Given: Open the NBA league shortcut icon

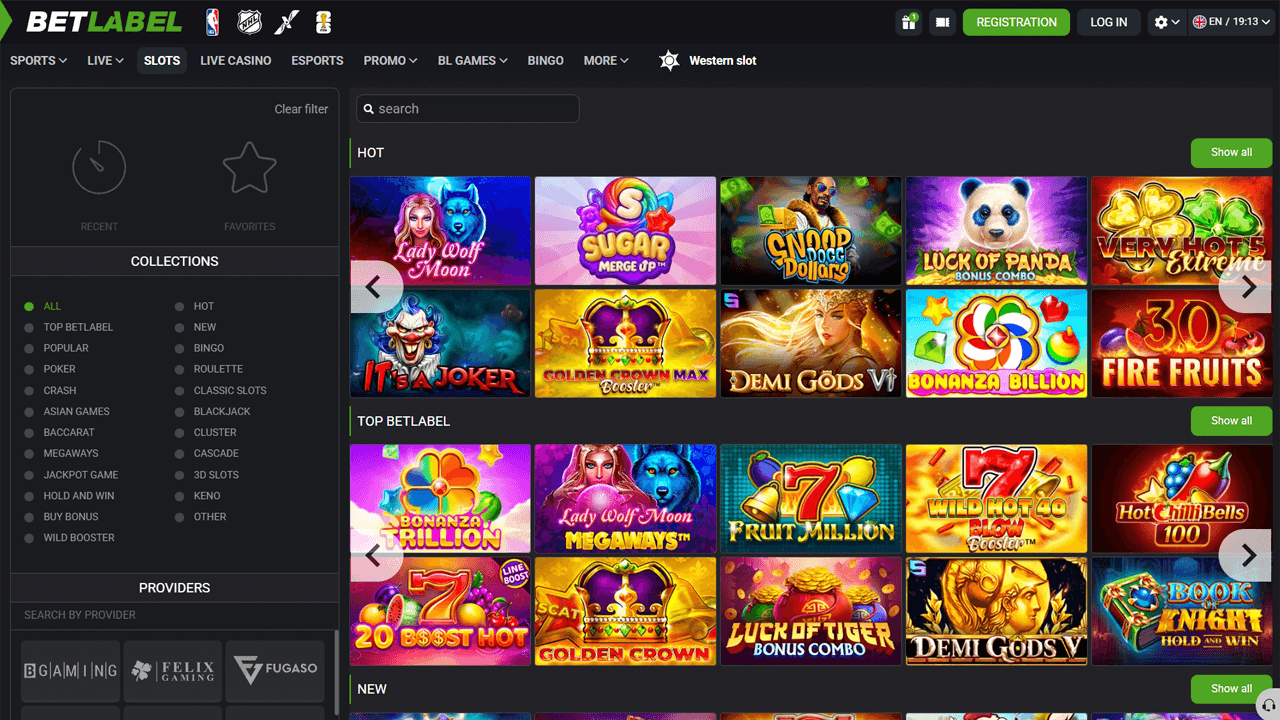Looking at the screenshot, I should (x=212, y=22).
